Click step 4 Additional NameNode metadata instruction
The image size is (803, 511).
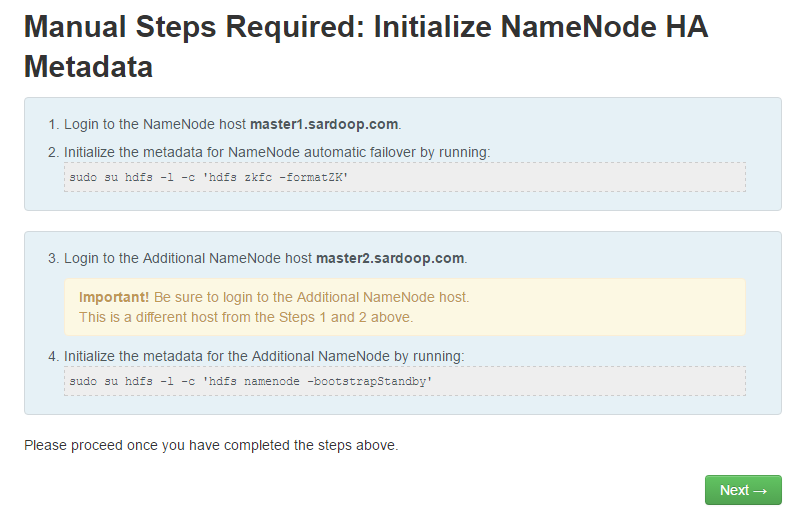click(264, 355)
